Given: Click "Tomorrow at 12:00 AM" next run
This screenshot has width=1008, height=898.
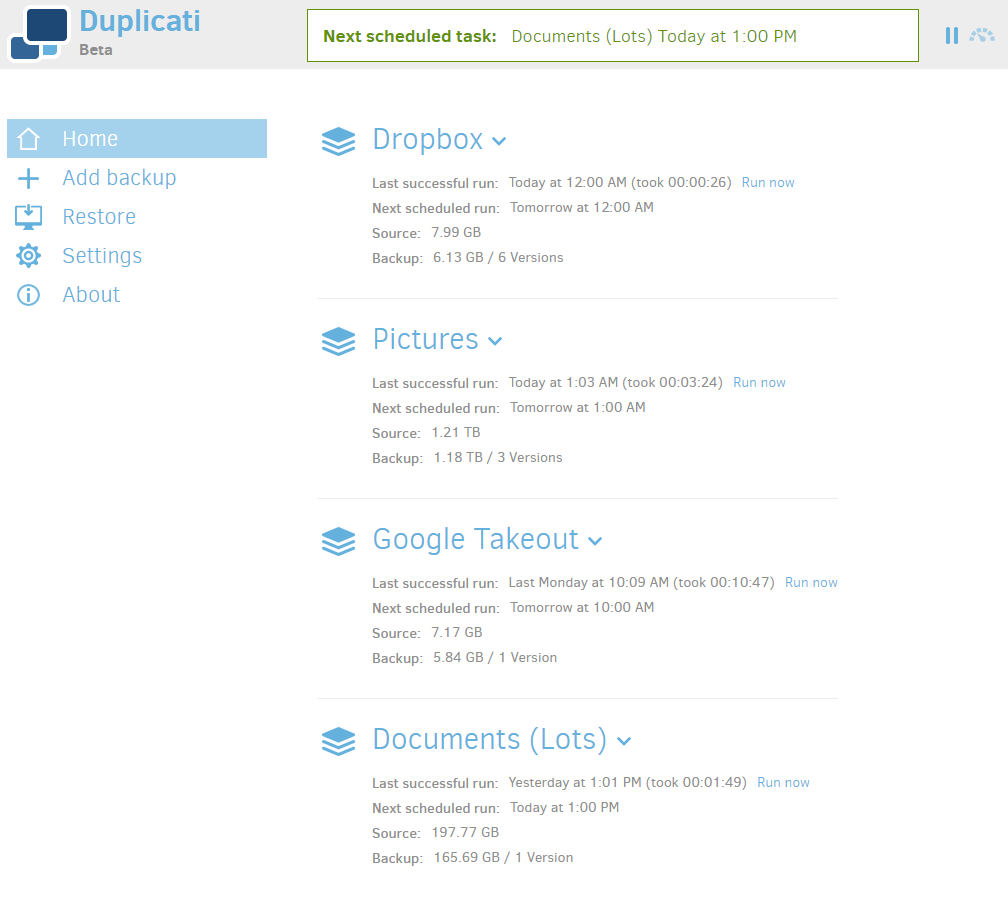Looking at the screenshot, I should click(582, 207).
